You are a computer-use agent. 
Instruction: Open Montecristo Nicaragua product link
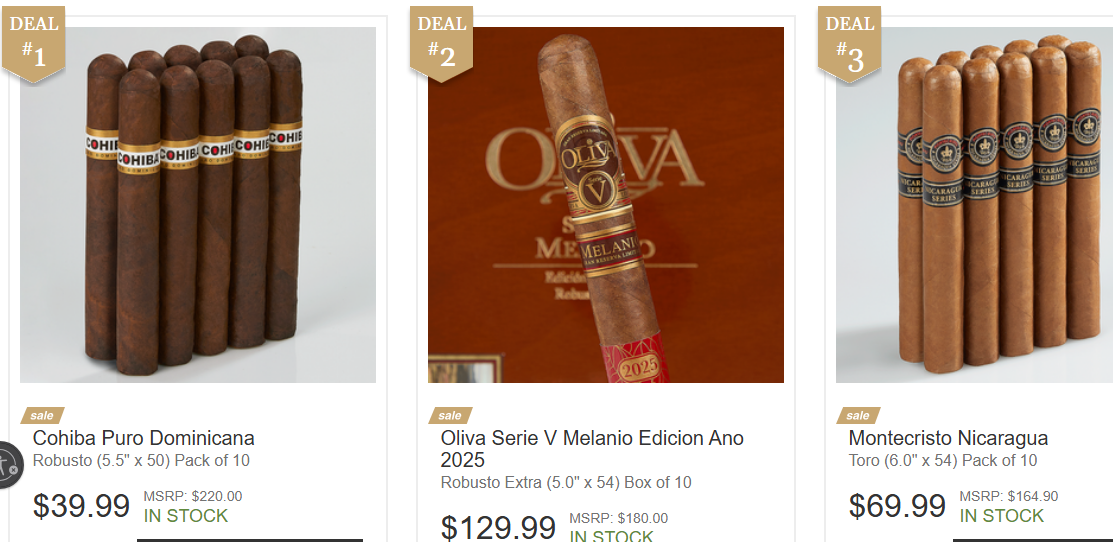point(948,438)
